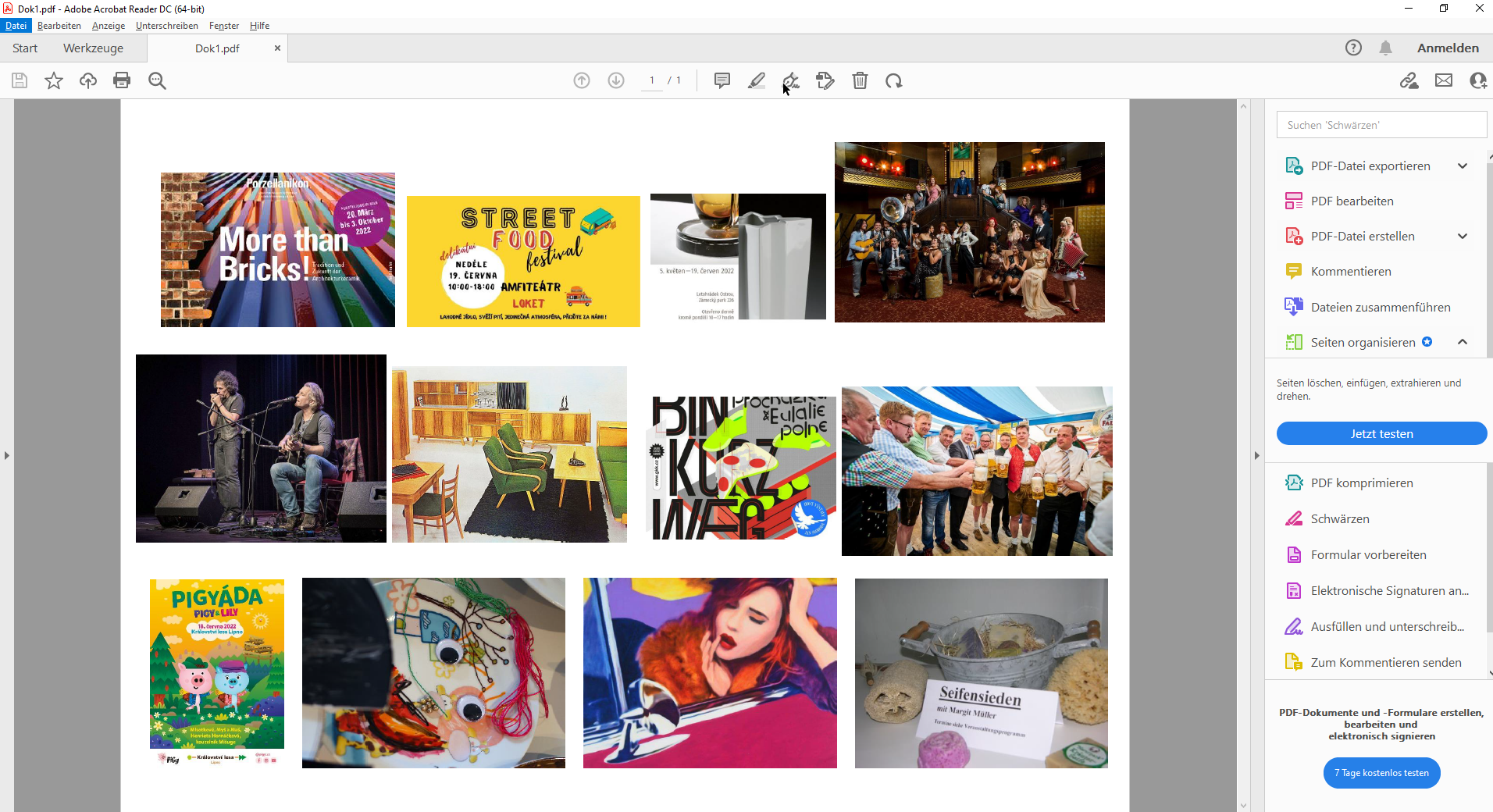Switch to the Werkzeuge tab

[93, 48]
